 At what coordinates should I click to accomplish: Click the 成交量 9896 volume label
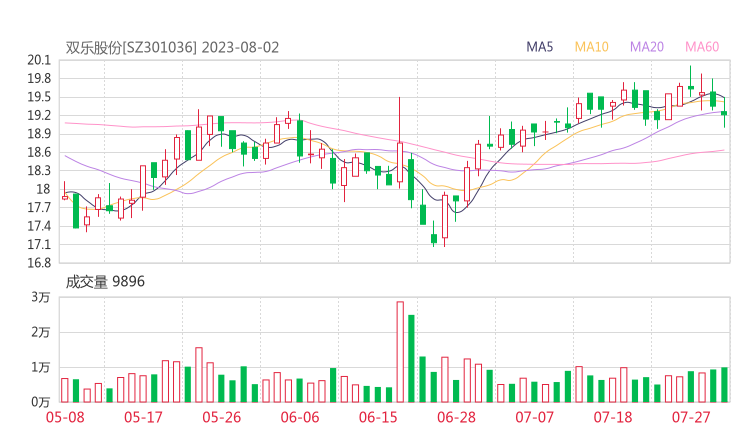click(105, 282)
